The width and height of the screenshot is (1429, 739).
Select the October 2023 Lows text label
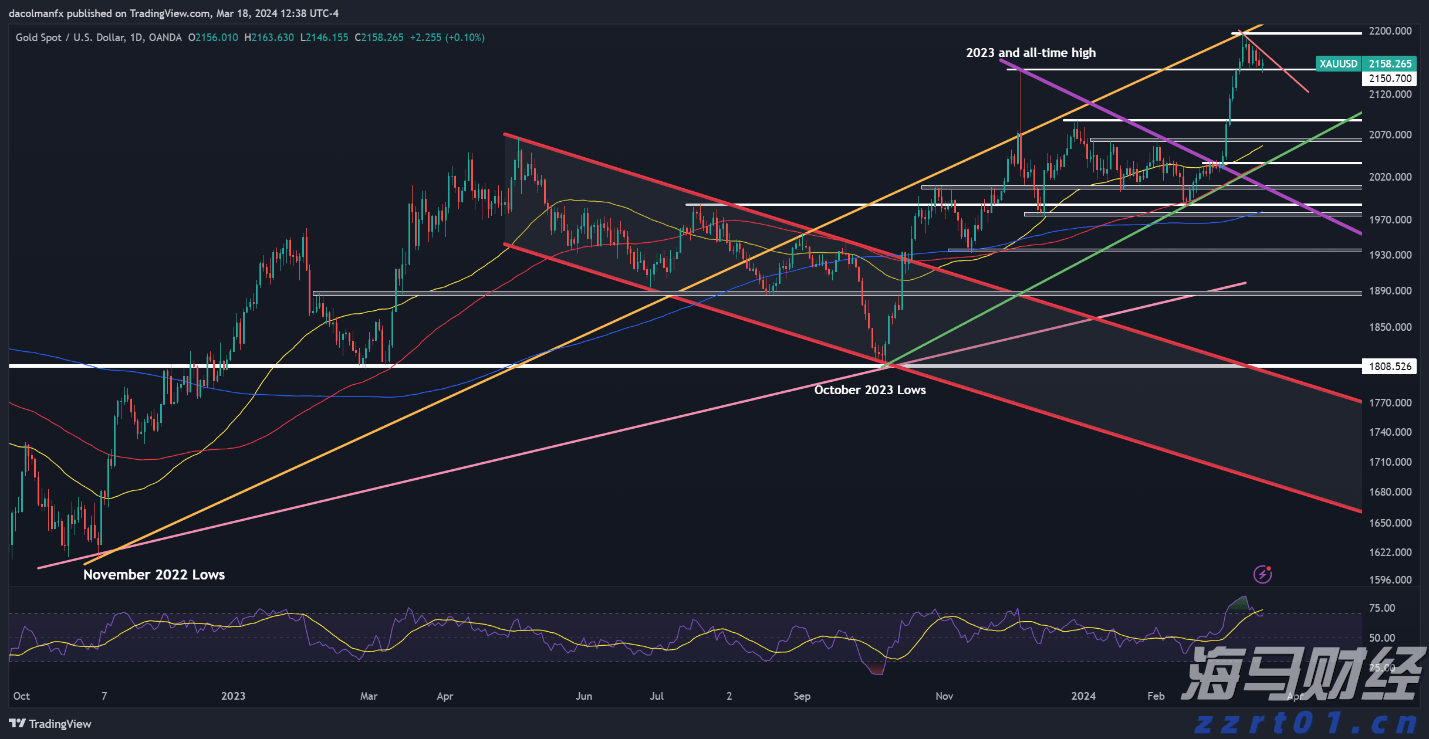tap(870, 390)
